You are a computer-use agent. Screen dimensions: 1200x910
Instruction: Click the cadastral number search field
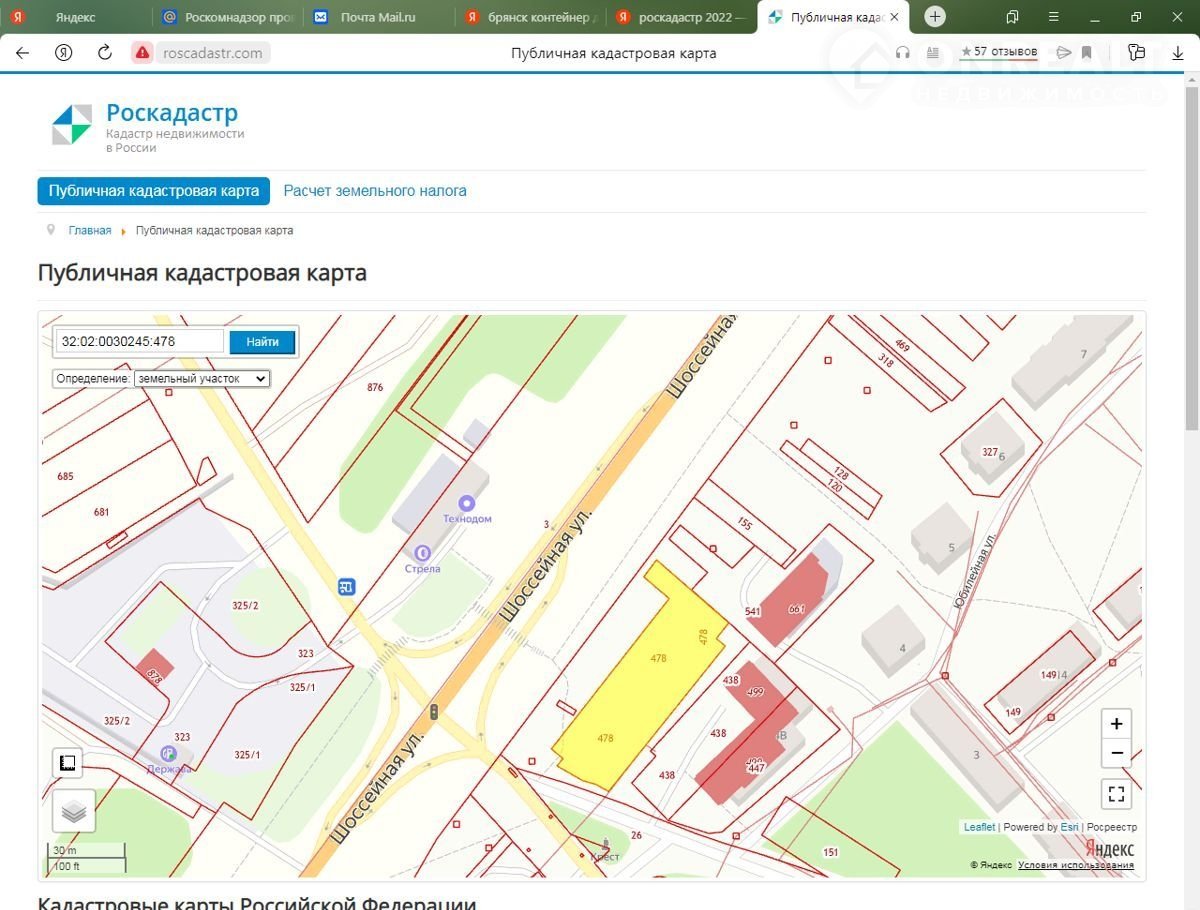(140, 342)
